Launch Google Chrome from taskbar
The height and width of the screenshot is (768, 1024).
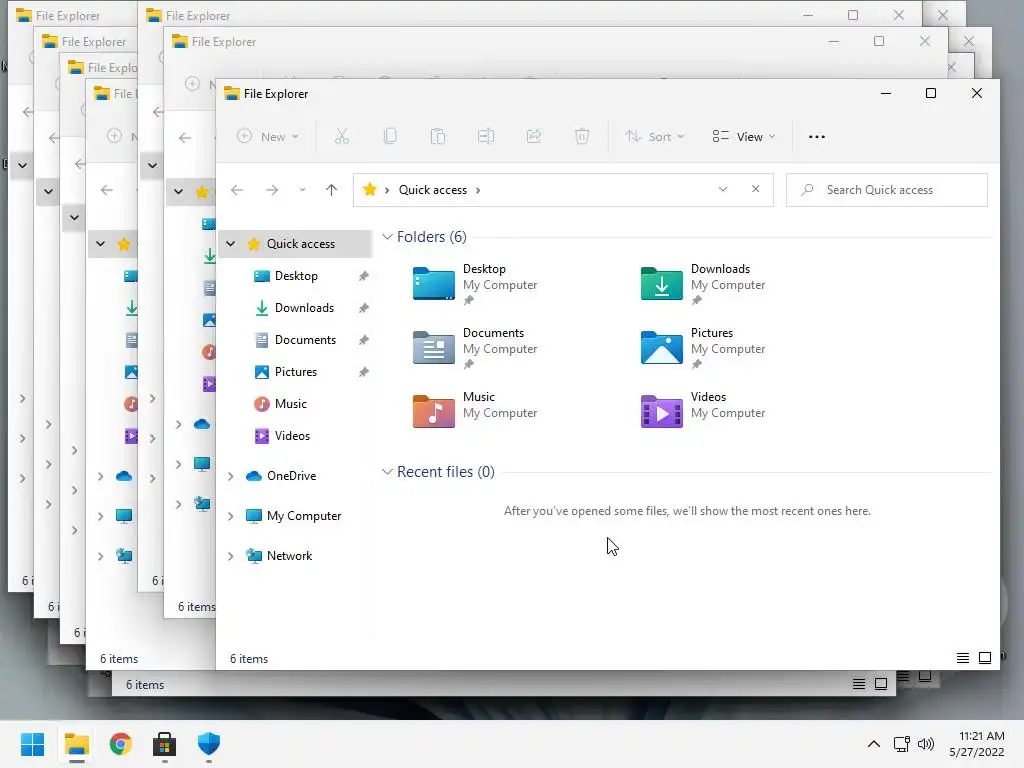click(x=120, y=744)
